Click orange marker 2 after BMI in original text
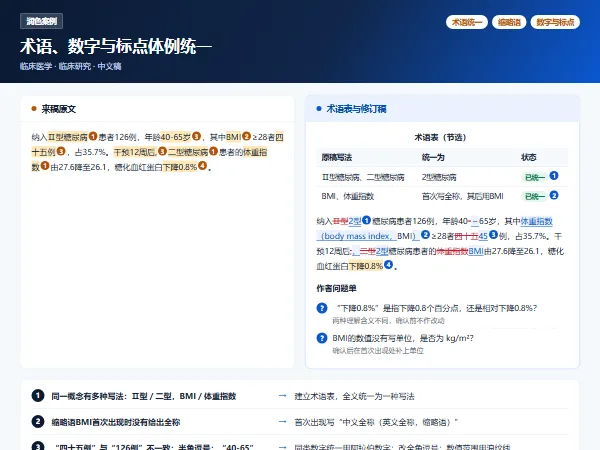 (246, 136)
